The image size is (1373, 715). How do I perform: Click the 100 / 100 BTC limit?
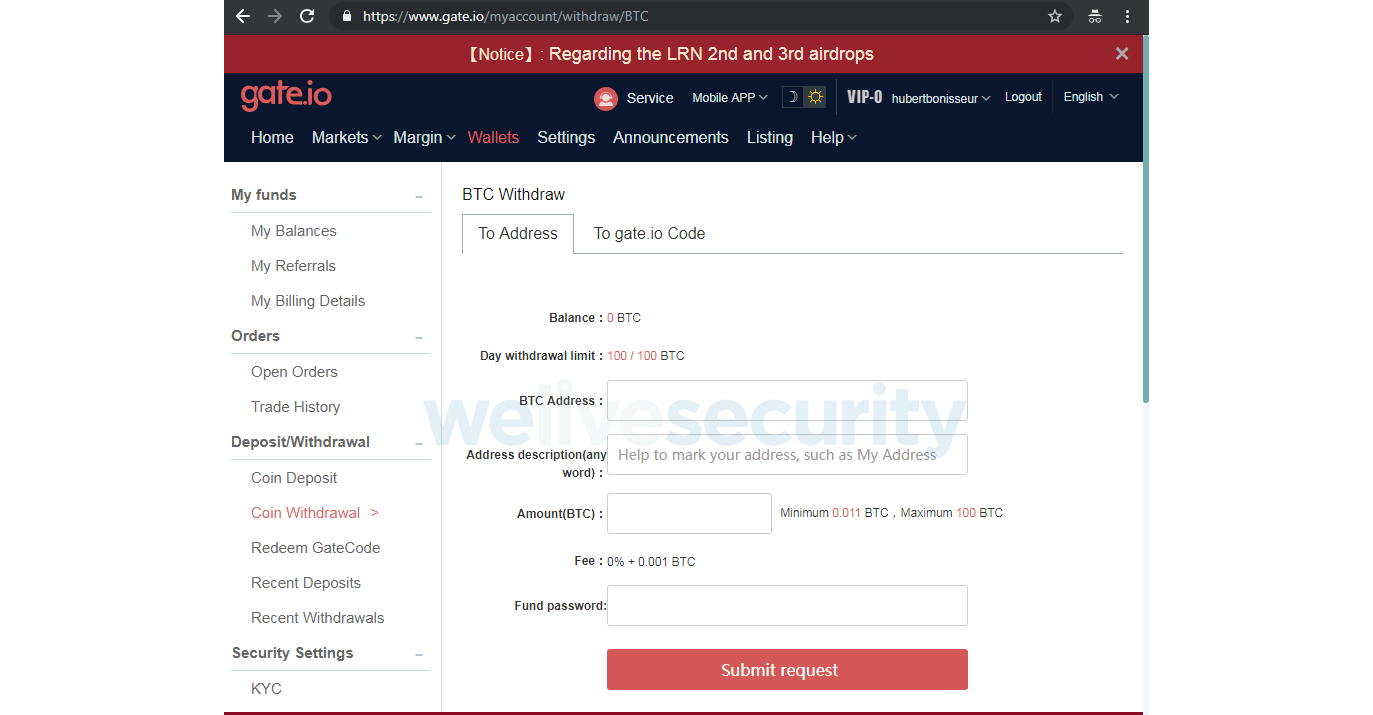click(645, 356)
